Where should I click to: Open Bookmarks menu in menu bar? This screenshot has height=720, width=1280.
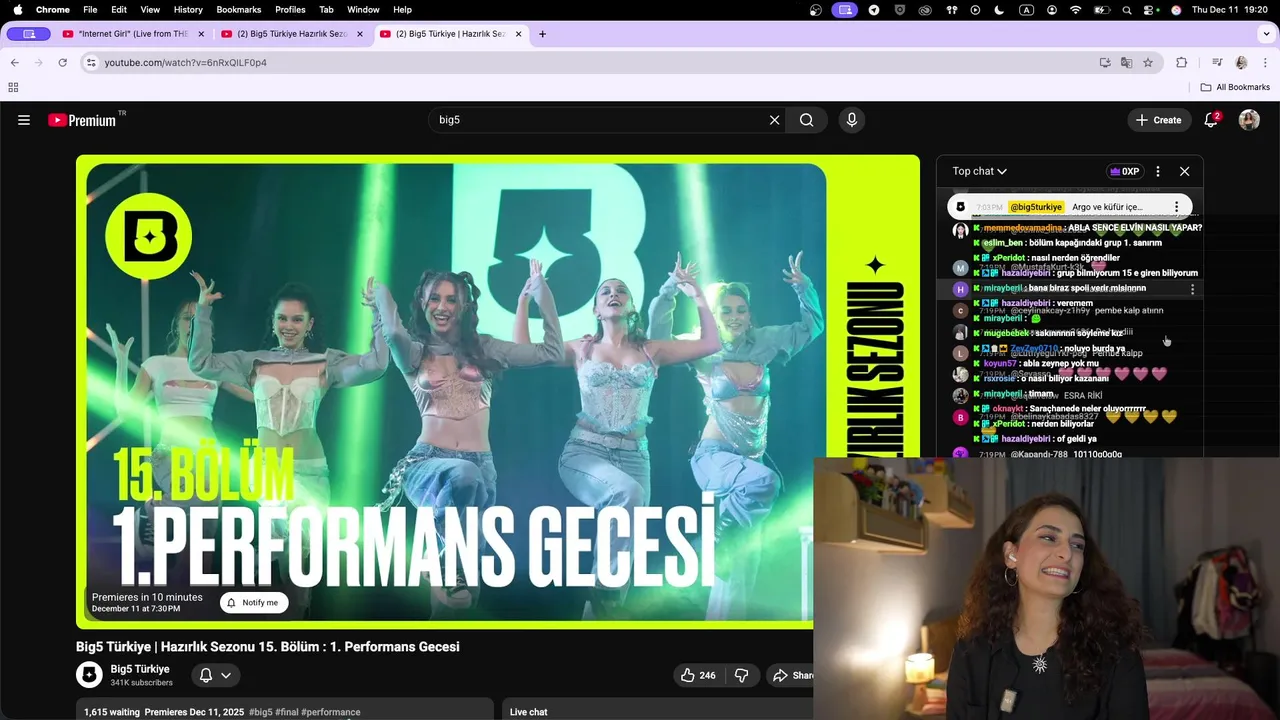coord(239,9)
